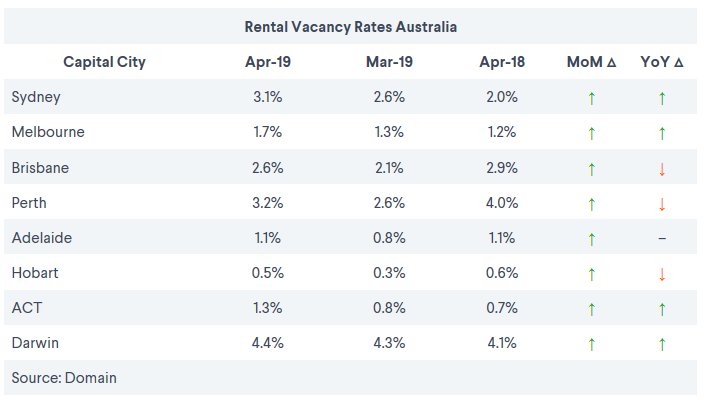Click ACT's green MoM up arrow
Screen dimensions: 706x404
click(x=591, y=309)
